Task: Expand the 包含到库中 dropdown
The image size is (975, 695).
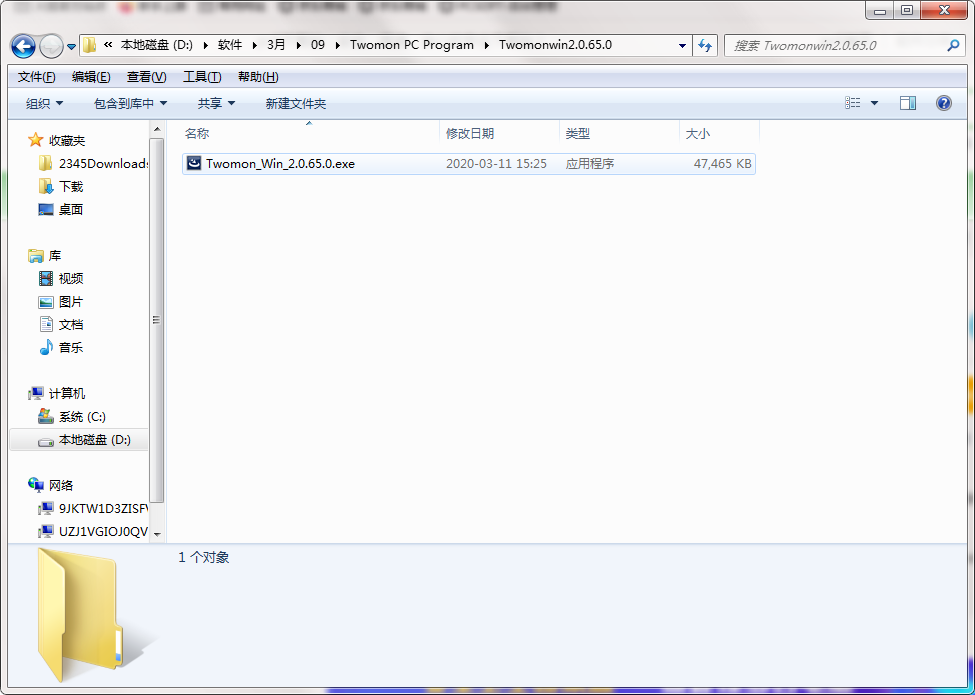Action: click(x=131, y=104)
